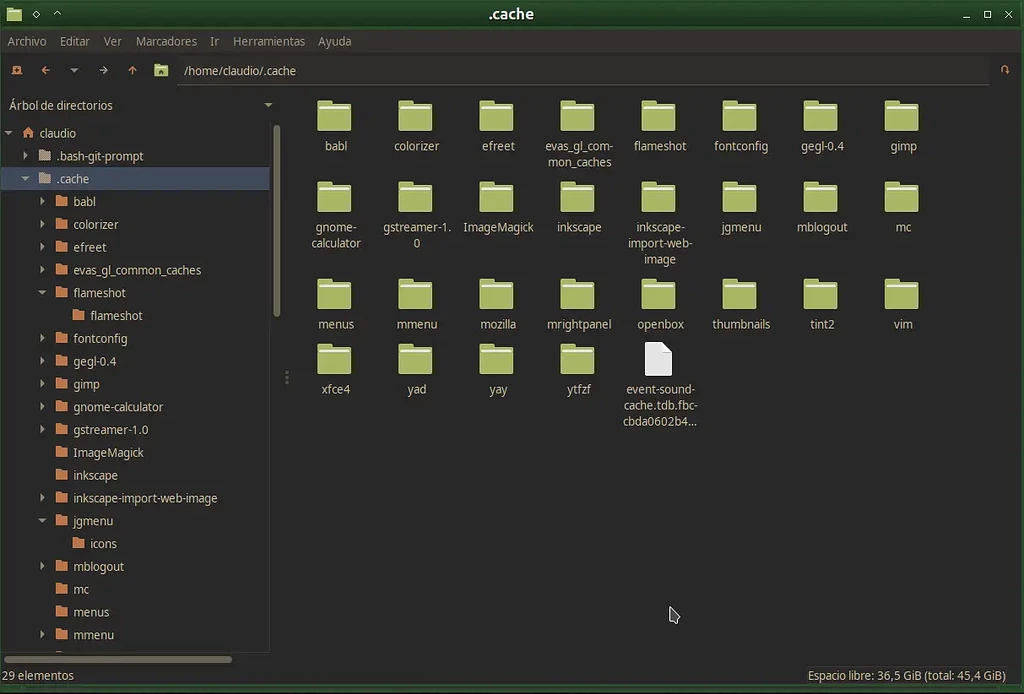This screenshot has height=694, width=1024.
Task: Open the history dropdown arrow in toolbar
Action: coord(74,70)
